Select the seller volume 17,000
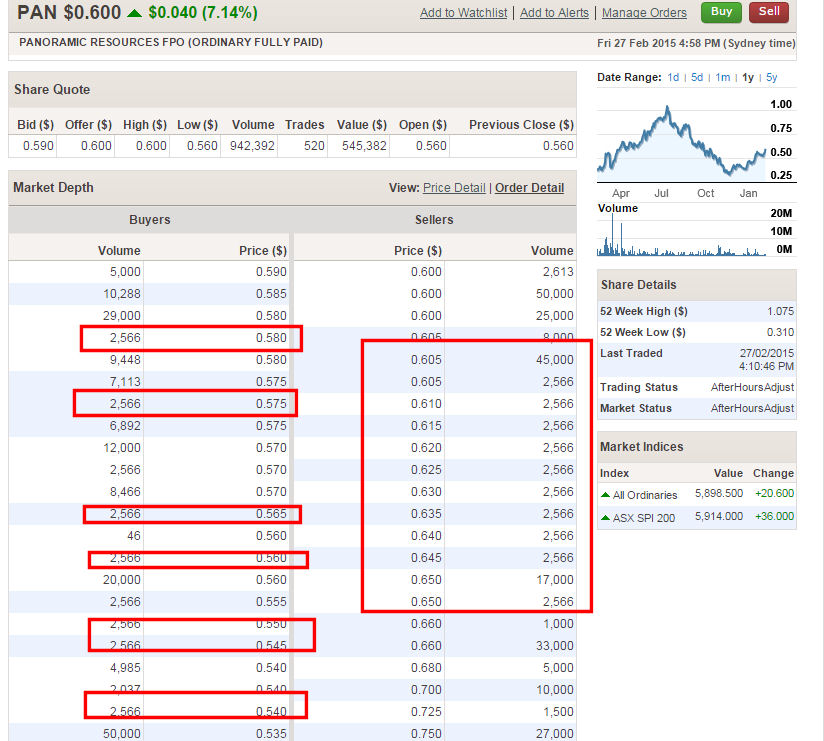This screenshot has width=824, height=741. (x=555, y=580)
